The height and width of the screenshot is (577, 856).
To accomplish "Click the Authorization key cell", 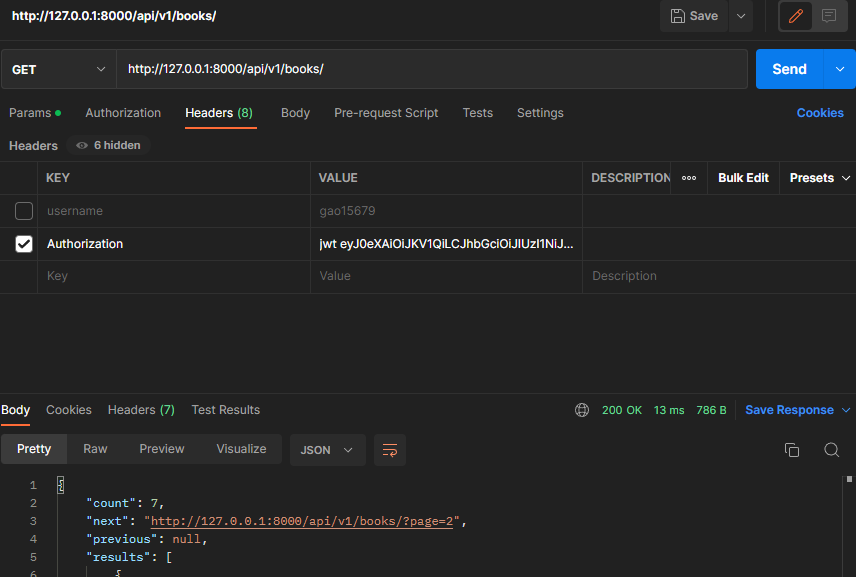I will [174, 243].
